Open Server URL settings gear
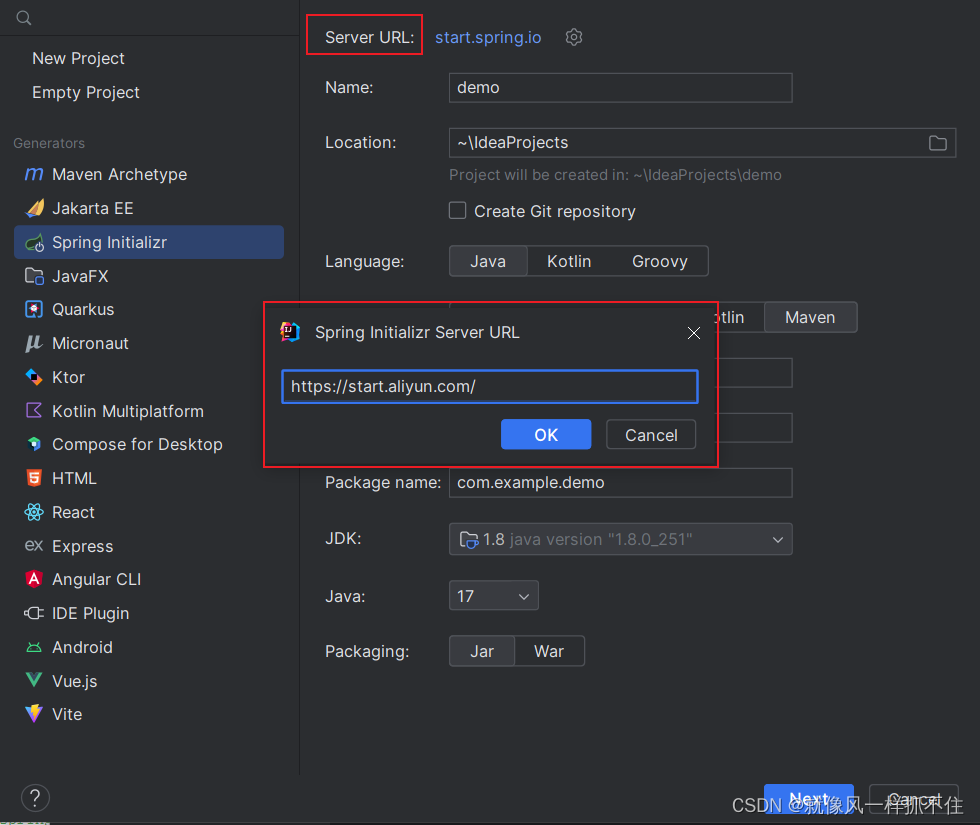Screen dimensions: 980x825 point(574,38)
